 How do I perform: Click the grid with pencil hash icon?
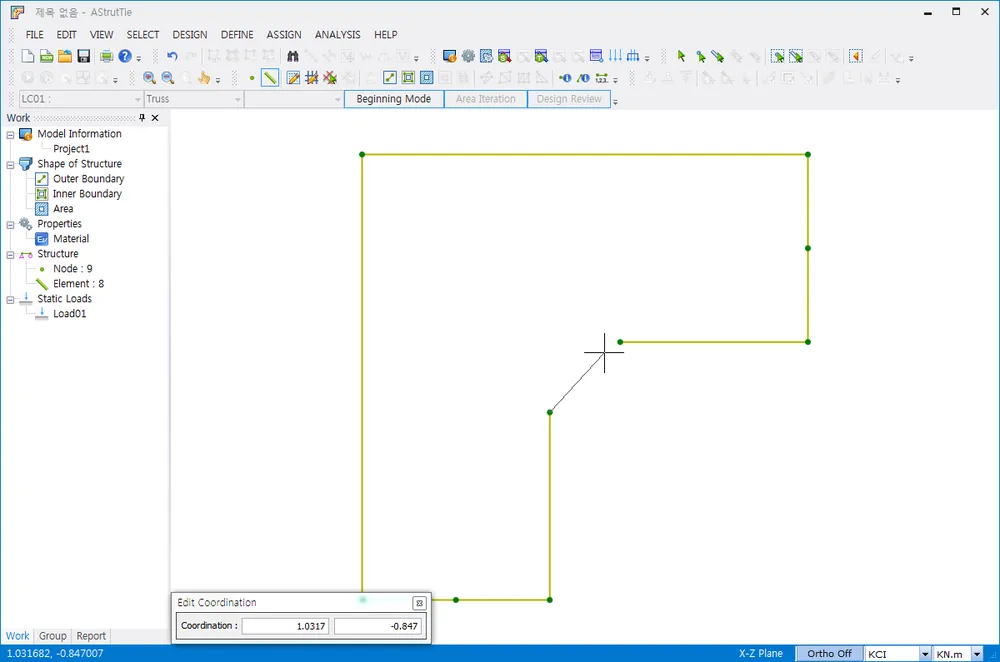point(311,78)
